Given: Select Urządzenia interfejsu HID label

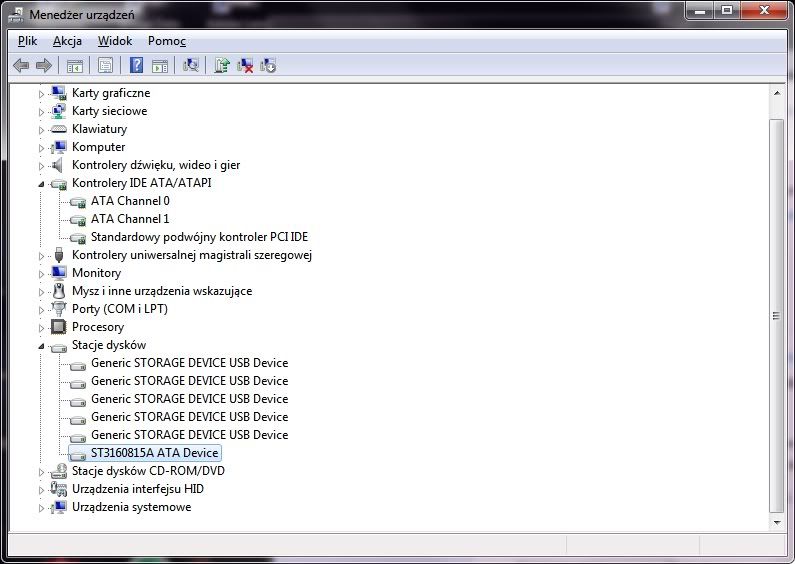Looking at the screenshot, I should click(x=137, y=489).
